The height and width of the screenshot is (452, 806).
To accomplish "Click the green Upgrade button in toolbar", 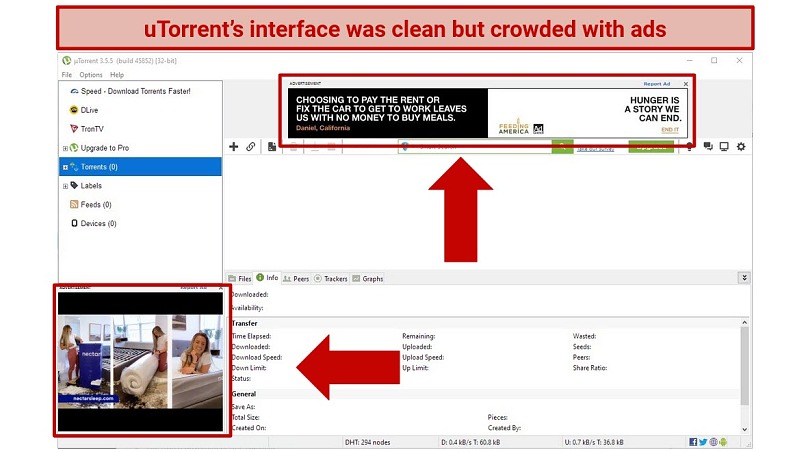I will pos(651,147).
